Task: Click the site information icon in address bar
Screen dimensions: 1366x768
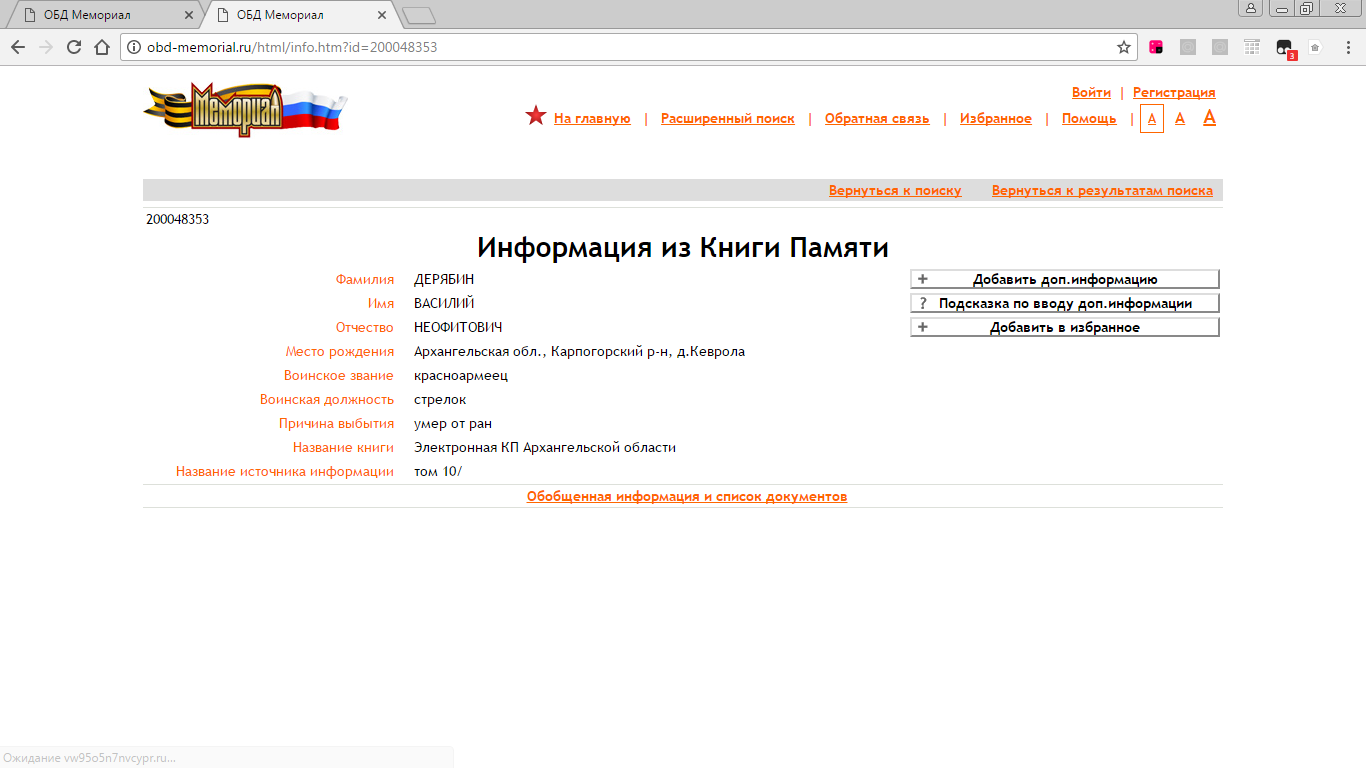Action: tap(134, 47)
